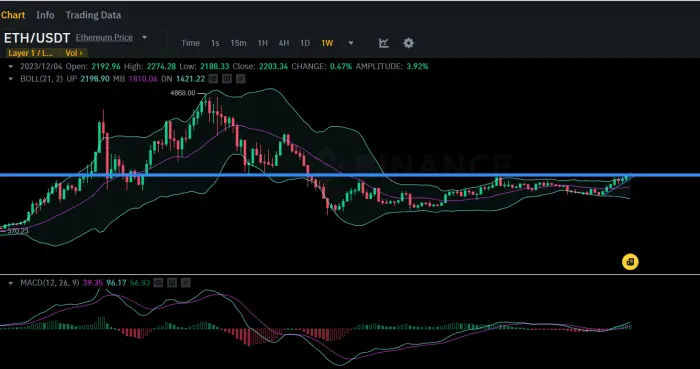The image size is (700, 369).
Task: Click the AMPLITUDE value 3.92%
Action: pyautogui.click(x=417, y=66)
